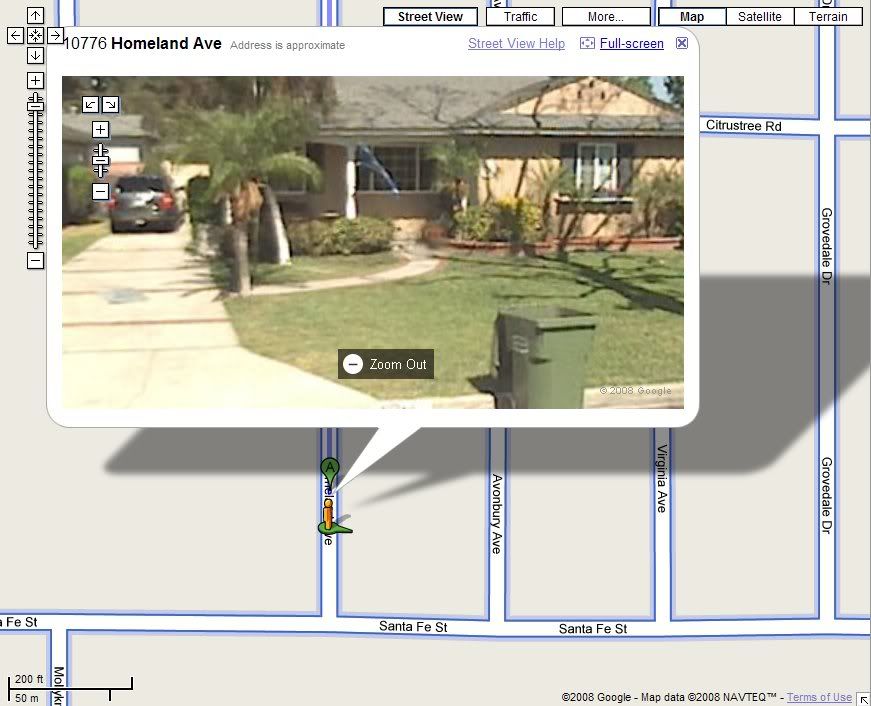Pan the map right with the arrow
Image resolution: width=871 pixels, height=706 pixels.
55,35
